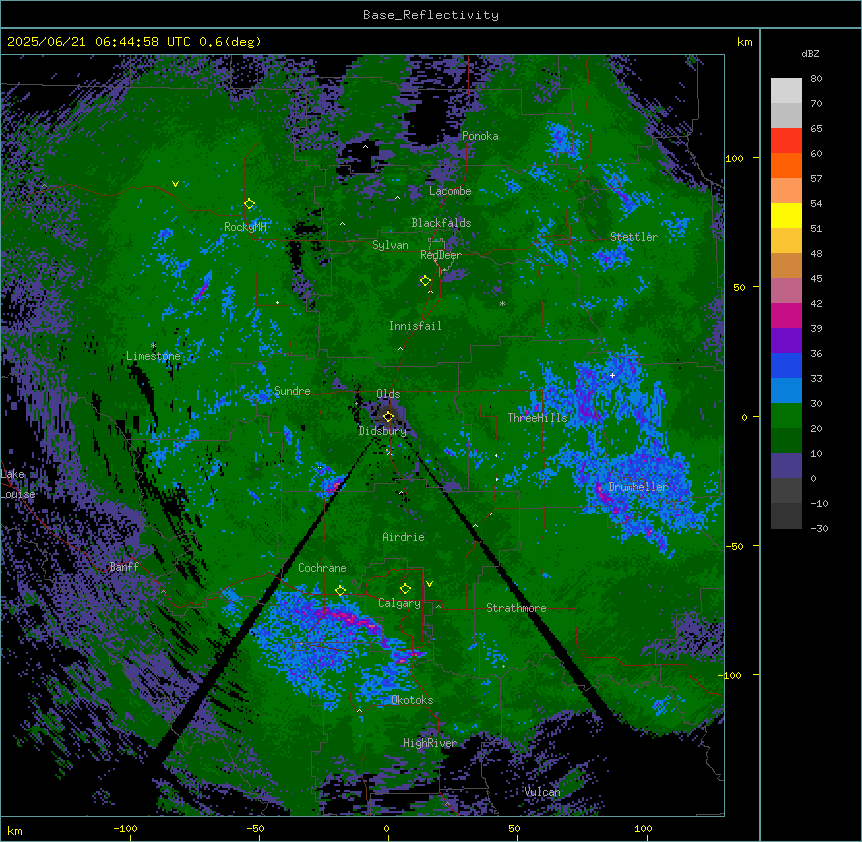The width and height of the screenshot is (862, 842).
Task: Click the Didsbury label
Action: pos(383,431)
